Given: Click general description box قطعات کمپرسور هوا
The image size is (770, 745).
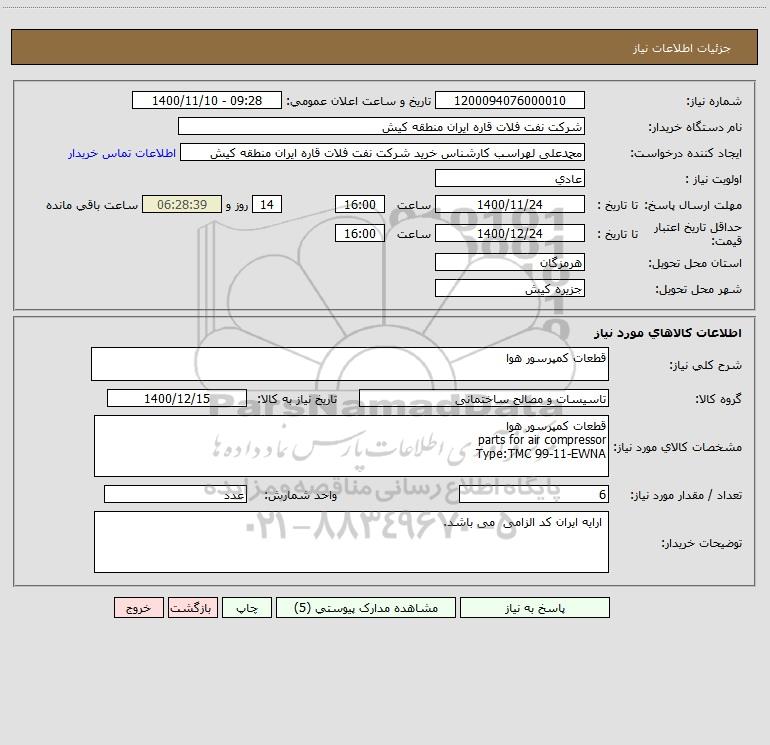Looking at the screenshot, I should click(x=350, y=364).
